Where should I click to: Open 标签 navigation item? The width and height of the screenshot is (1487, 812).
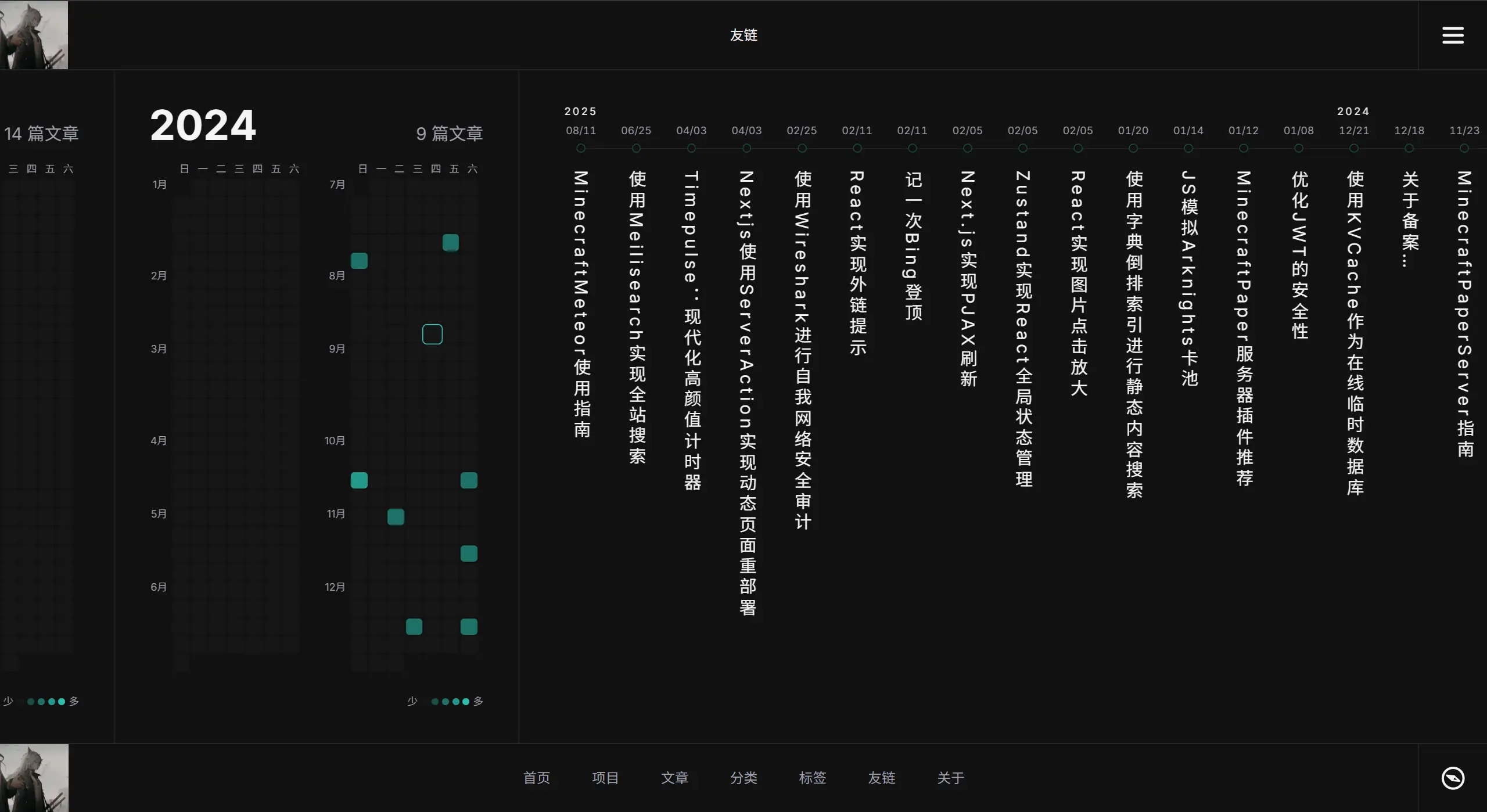pos(812,778)
